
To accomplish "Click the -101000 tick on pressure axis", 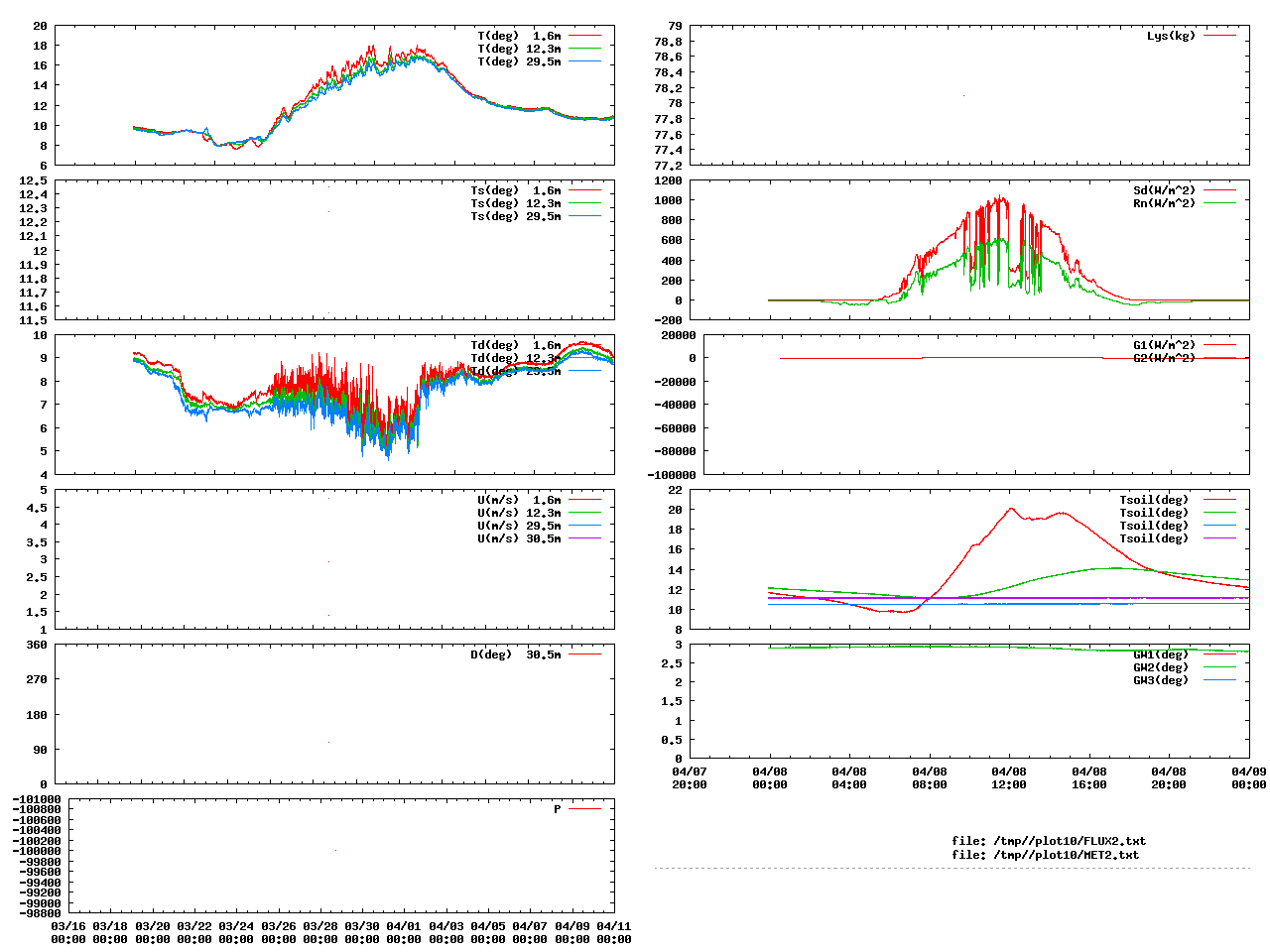I will [x=37, y=799].
